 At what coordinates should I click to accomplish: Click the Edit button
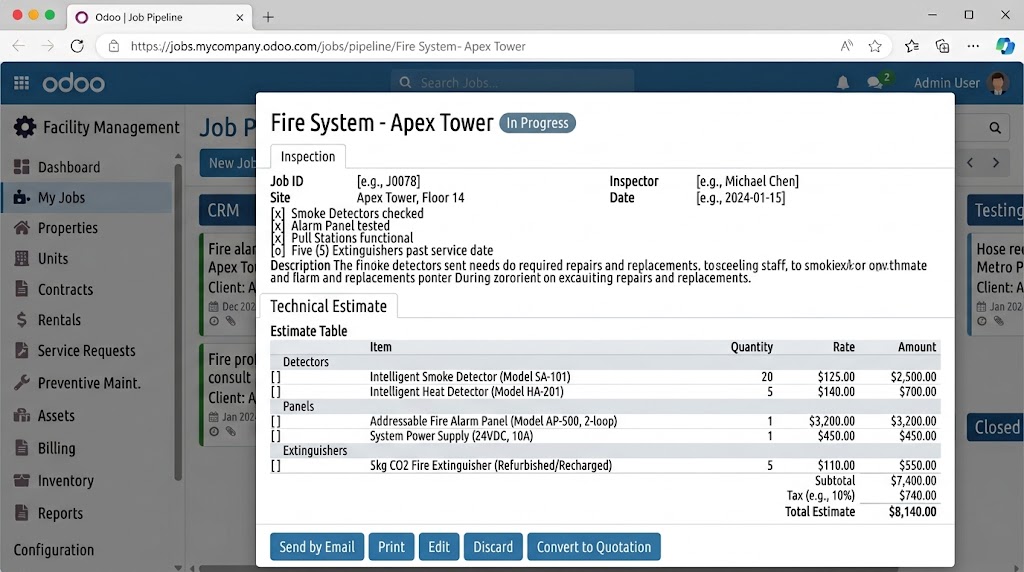pos(439,547)
